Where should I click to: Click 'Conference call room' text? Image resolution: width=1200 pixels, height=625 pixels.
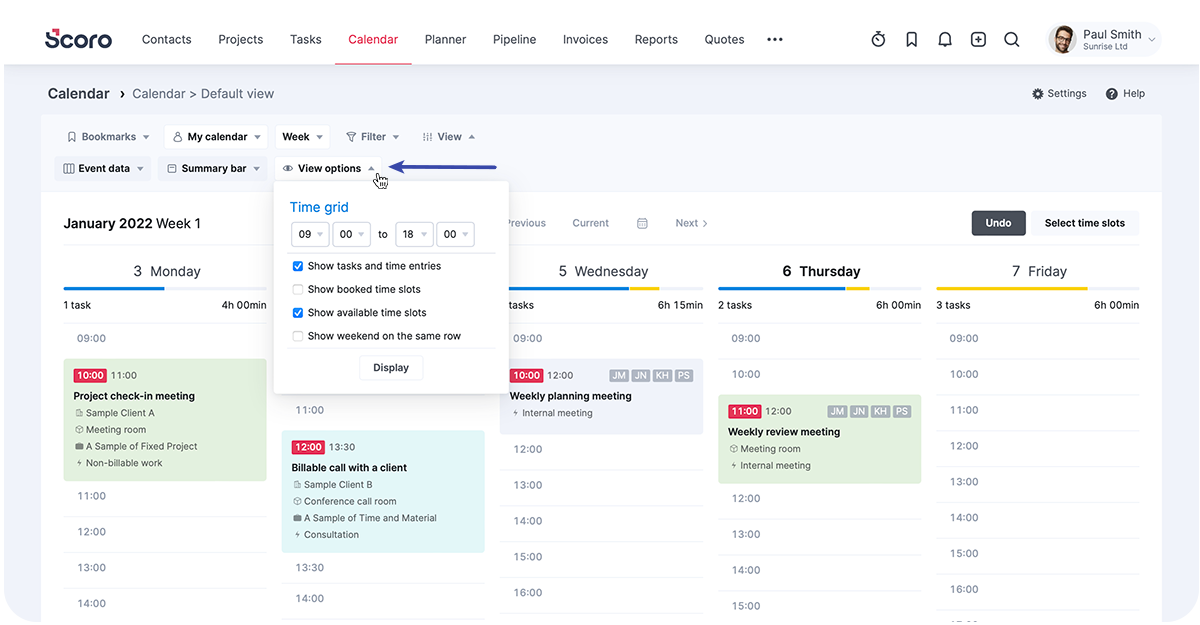[x=350, y=501]
